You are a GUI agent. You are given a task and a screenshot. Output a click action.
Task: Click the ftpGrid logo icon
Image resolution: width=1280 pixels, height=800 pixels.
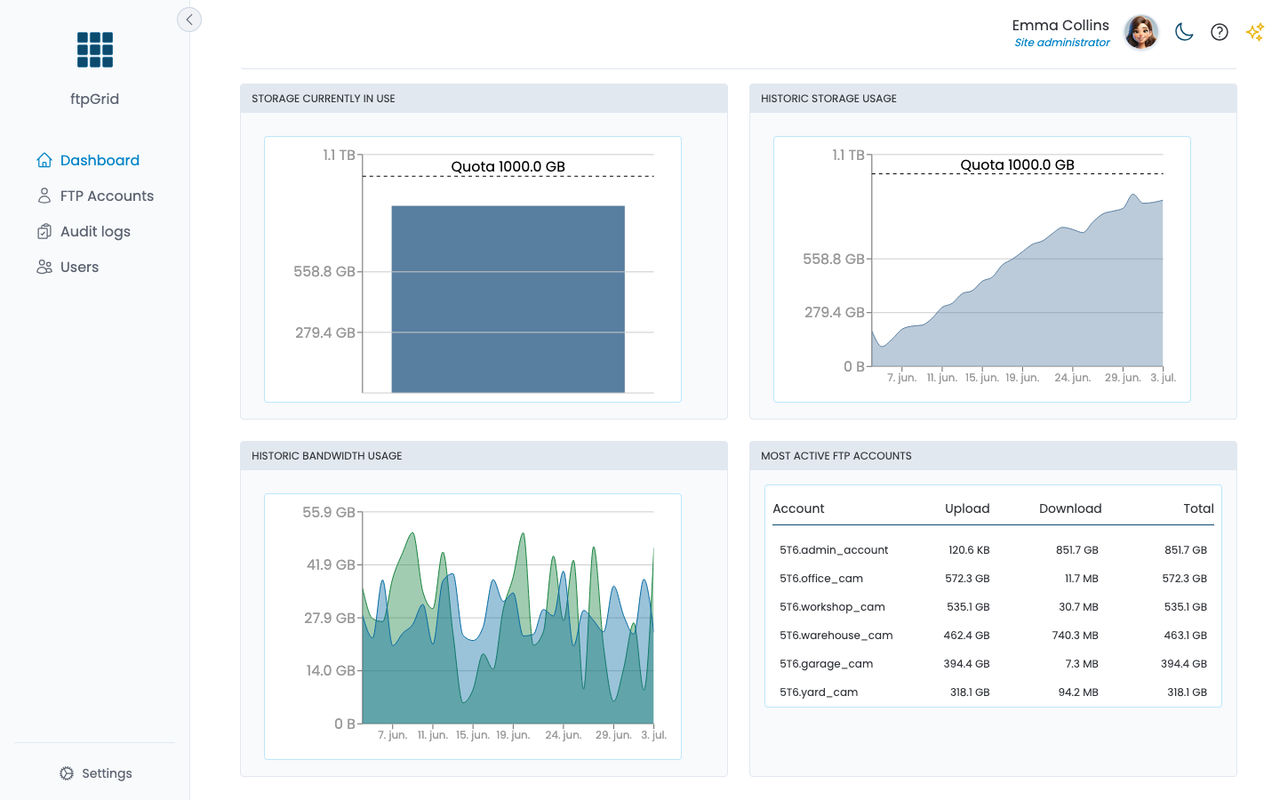click(95, 49)
